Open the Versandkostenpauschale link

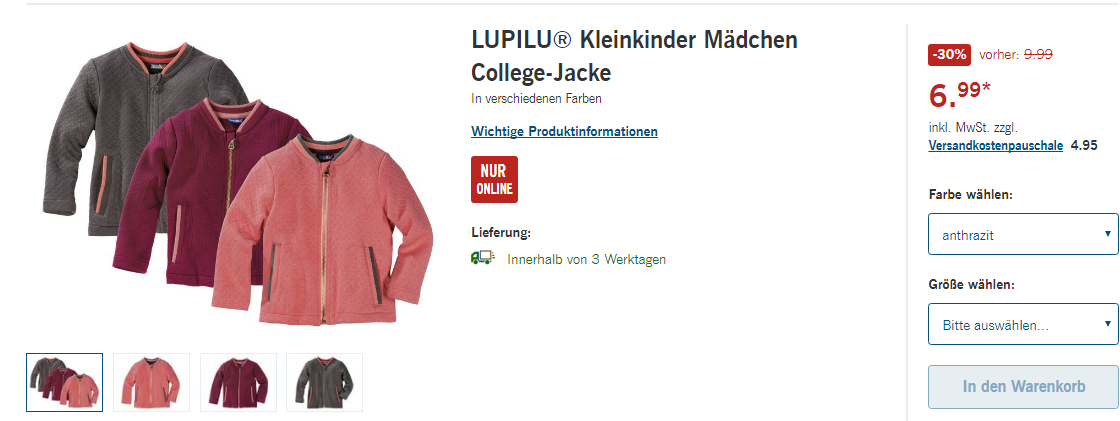996,146
